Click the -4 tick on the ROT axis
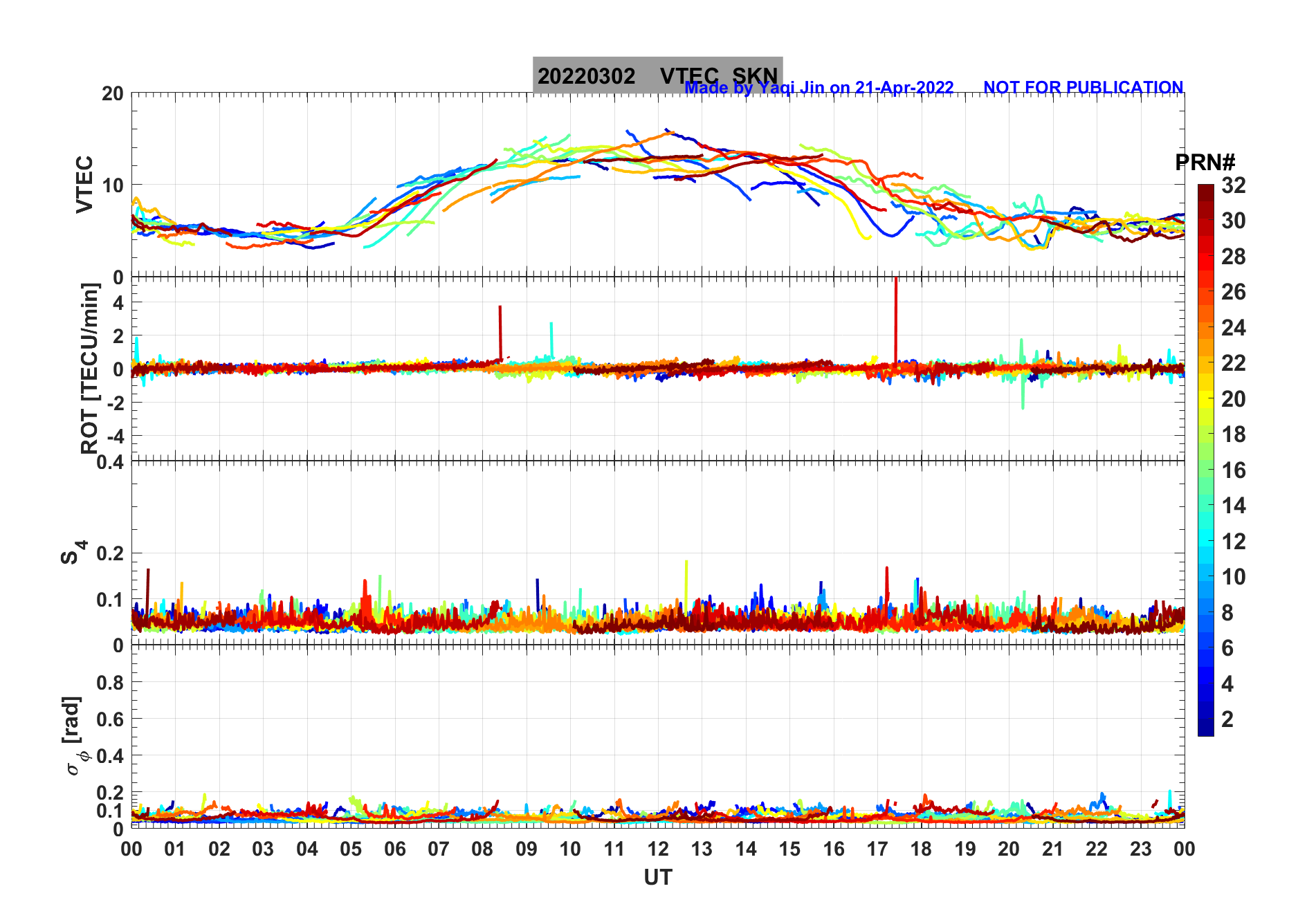The height and width of the screenshot is (920, 1316). click(115, 436)
